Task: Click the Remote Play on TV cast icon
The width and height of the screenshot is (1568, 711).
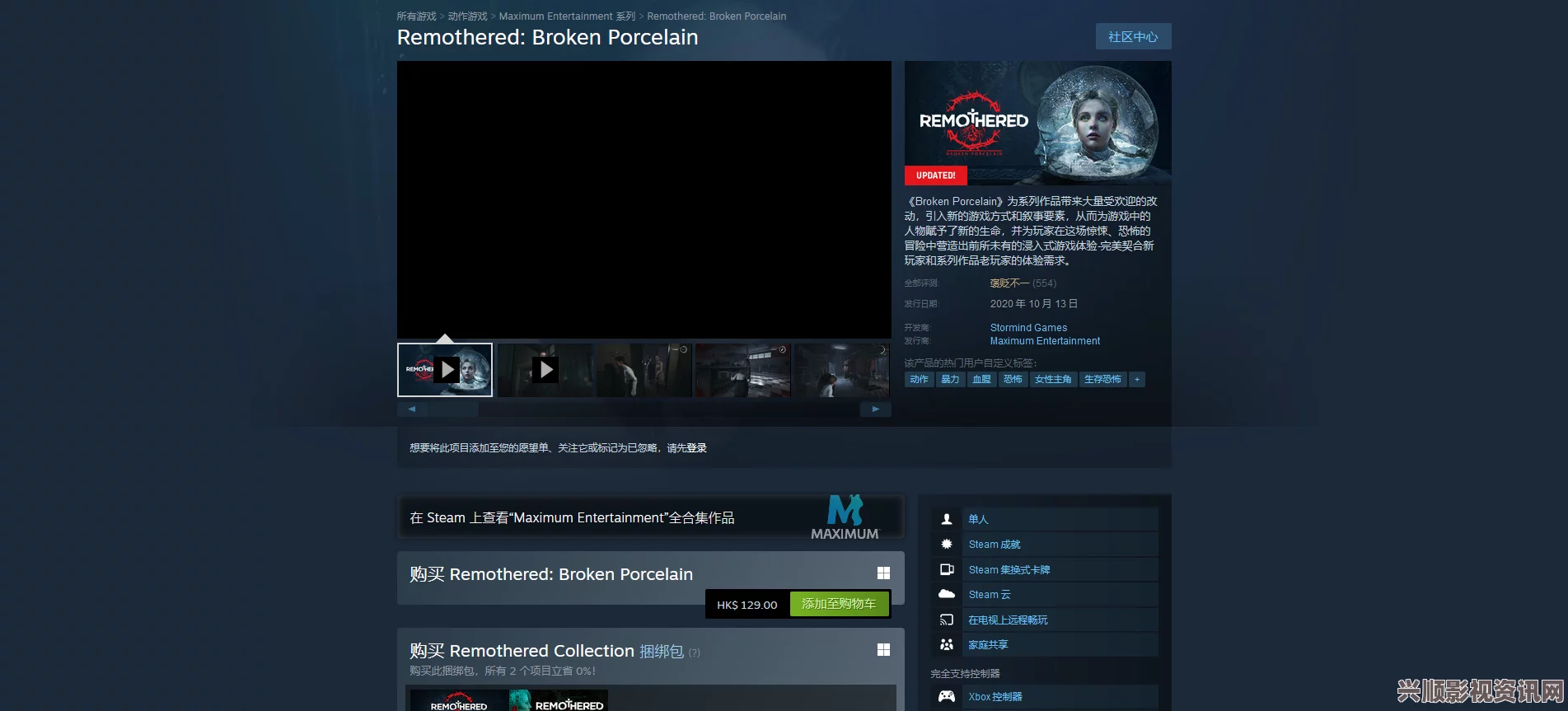Action: click(x=947, y=620)
